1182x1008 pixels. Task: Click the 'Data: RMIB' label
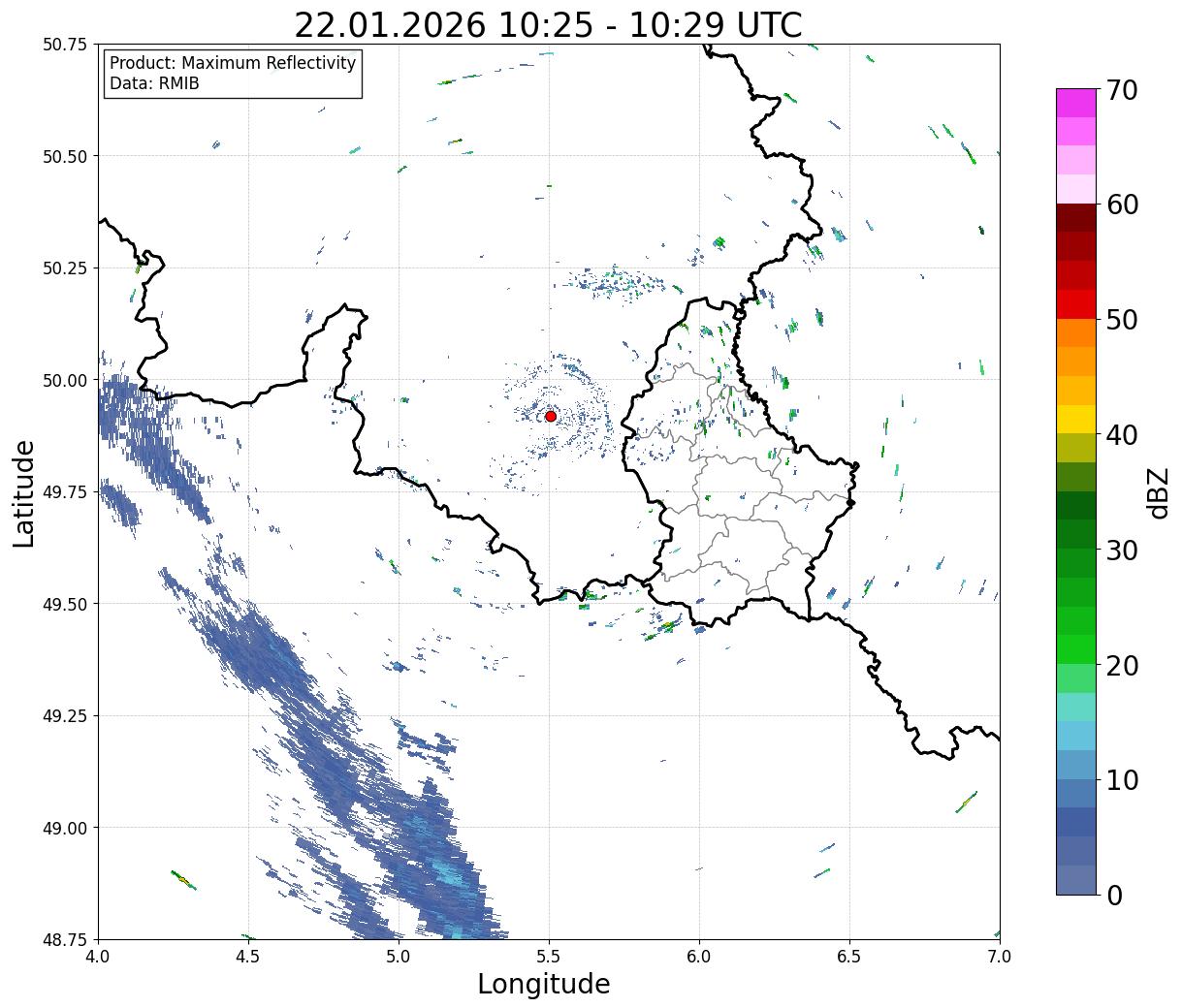click(x=154, y=84)
